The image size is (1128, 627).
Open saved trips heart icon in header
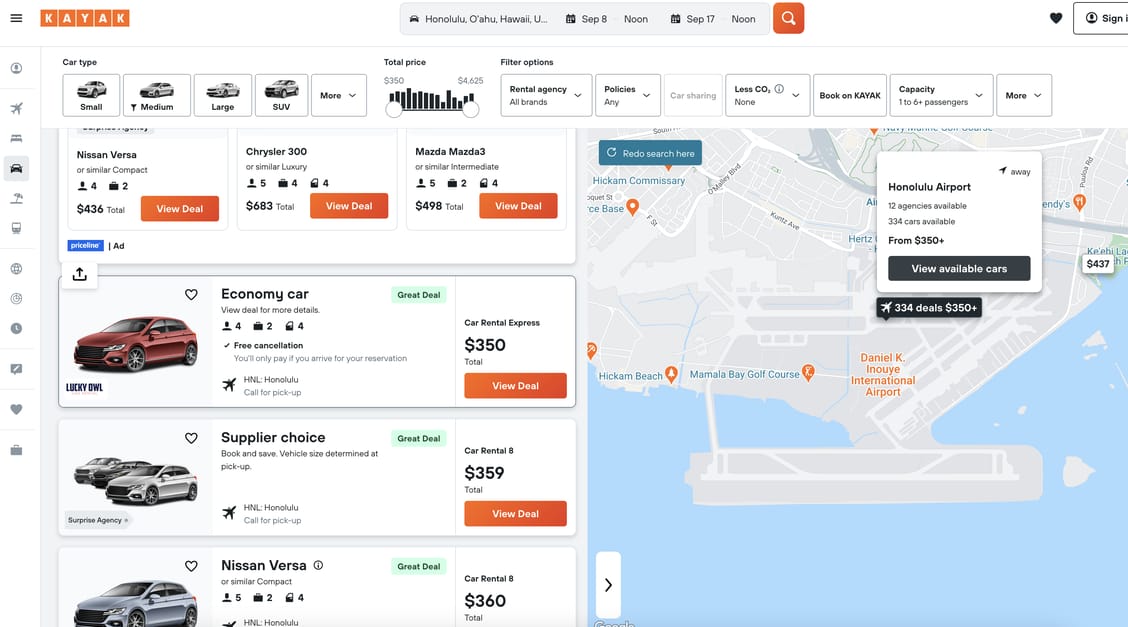coord(1056,18)
